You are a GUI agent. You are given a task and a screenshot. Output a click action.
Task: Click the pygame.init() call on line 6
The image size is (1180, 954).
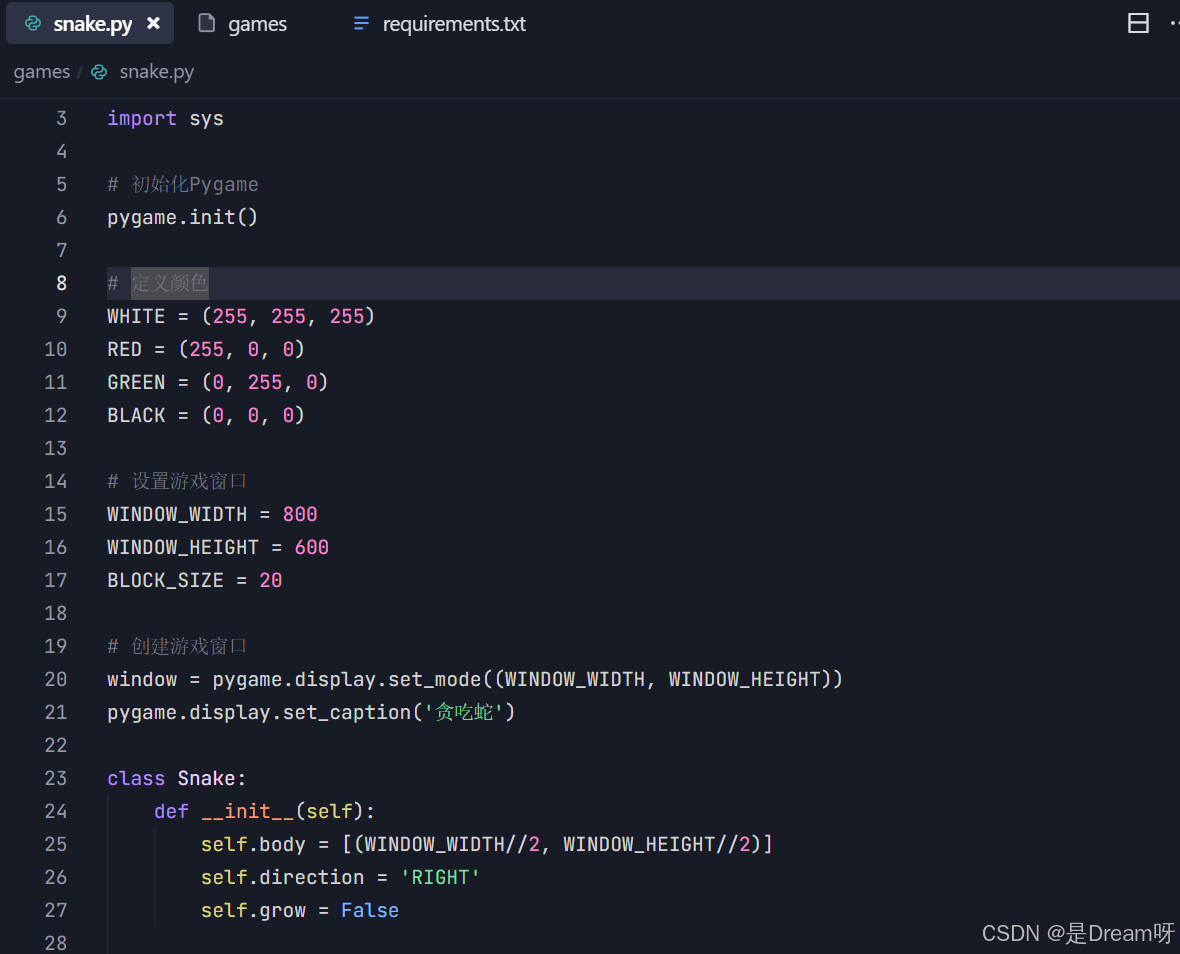point(182,217)
